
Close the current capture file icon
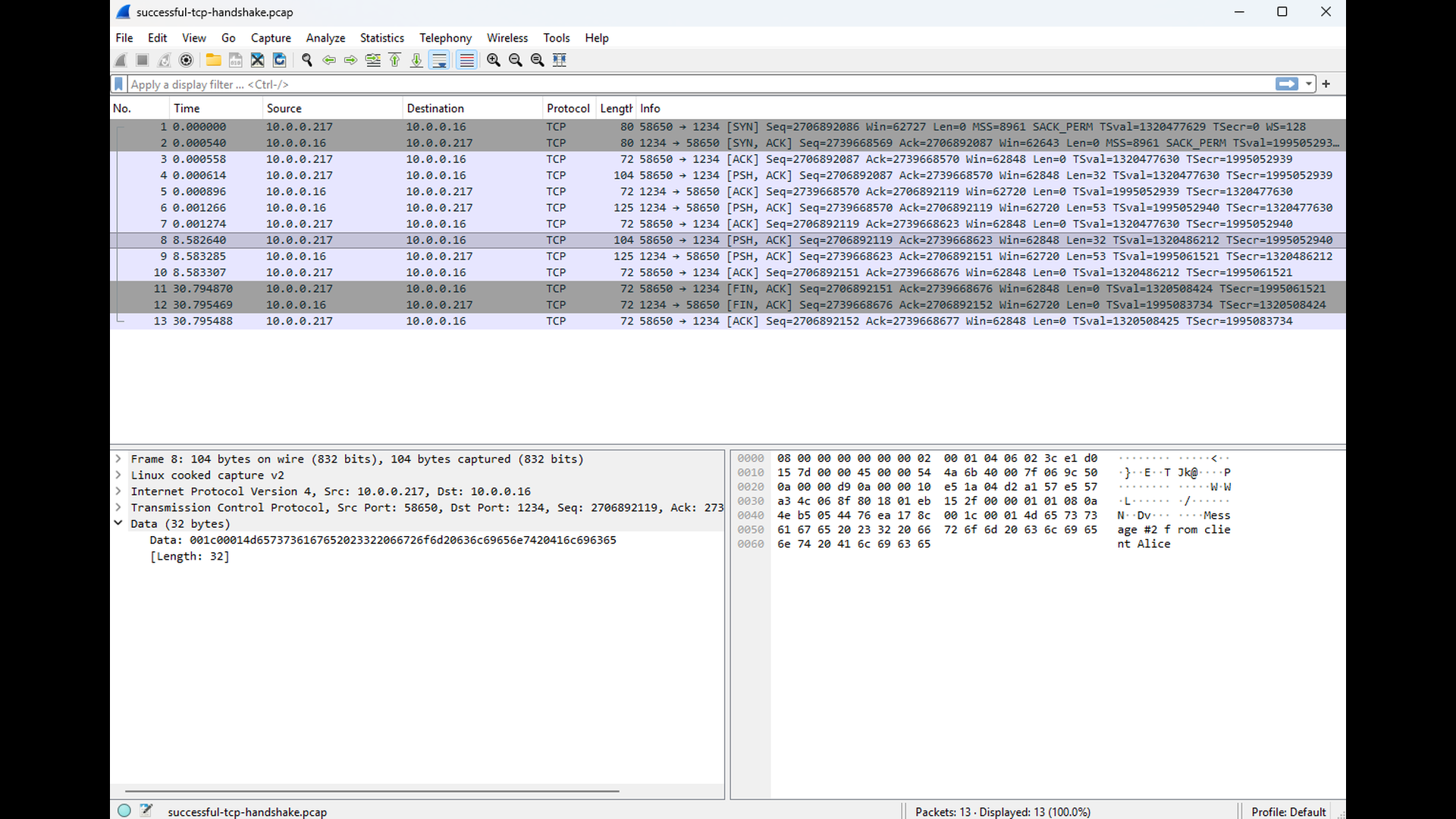(x=257, y=60)
